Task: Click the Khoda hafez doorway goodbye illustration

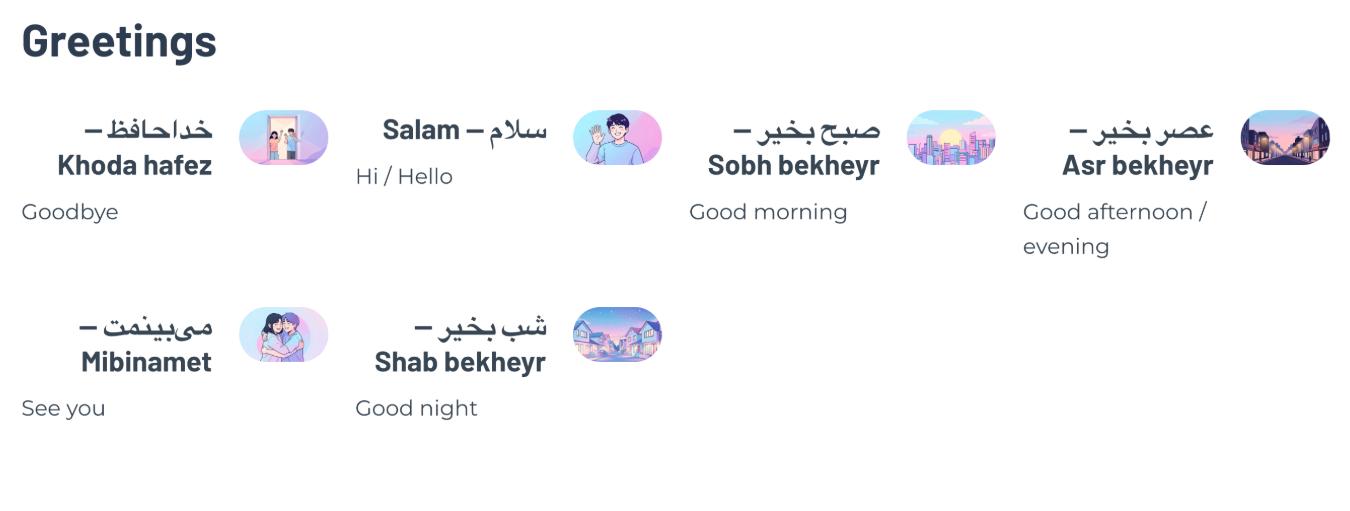Action: tap(283, 137)
